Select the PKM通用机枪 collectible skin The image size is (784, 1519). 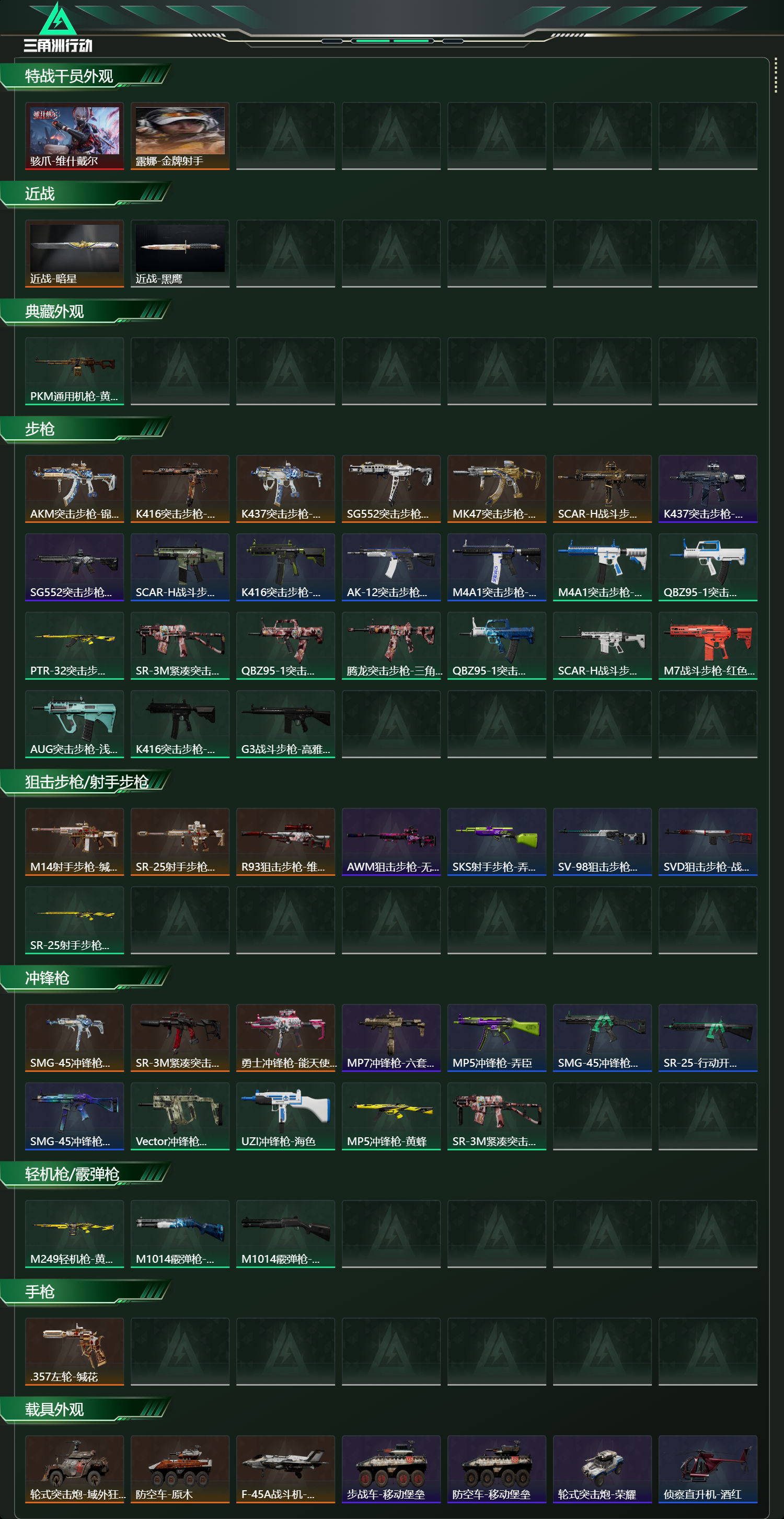tap(74, 371)
